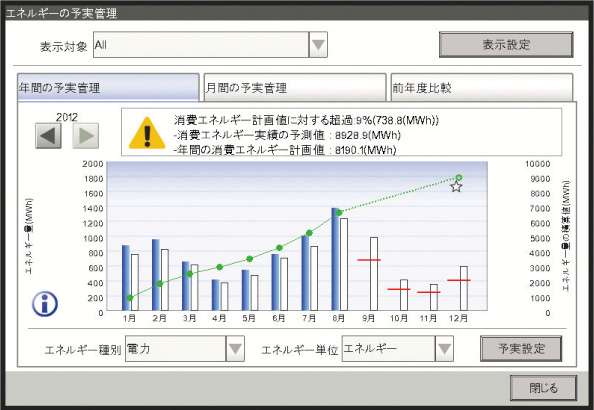594x410 pixels.
Task: Click the white September planned bar
Action: pyautogui.click(x=374, y=274)
